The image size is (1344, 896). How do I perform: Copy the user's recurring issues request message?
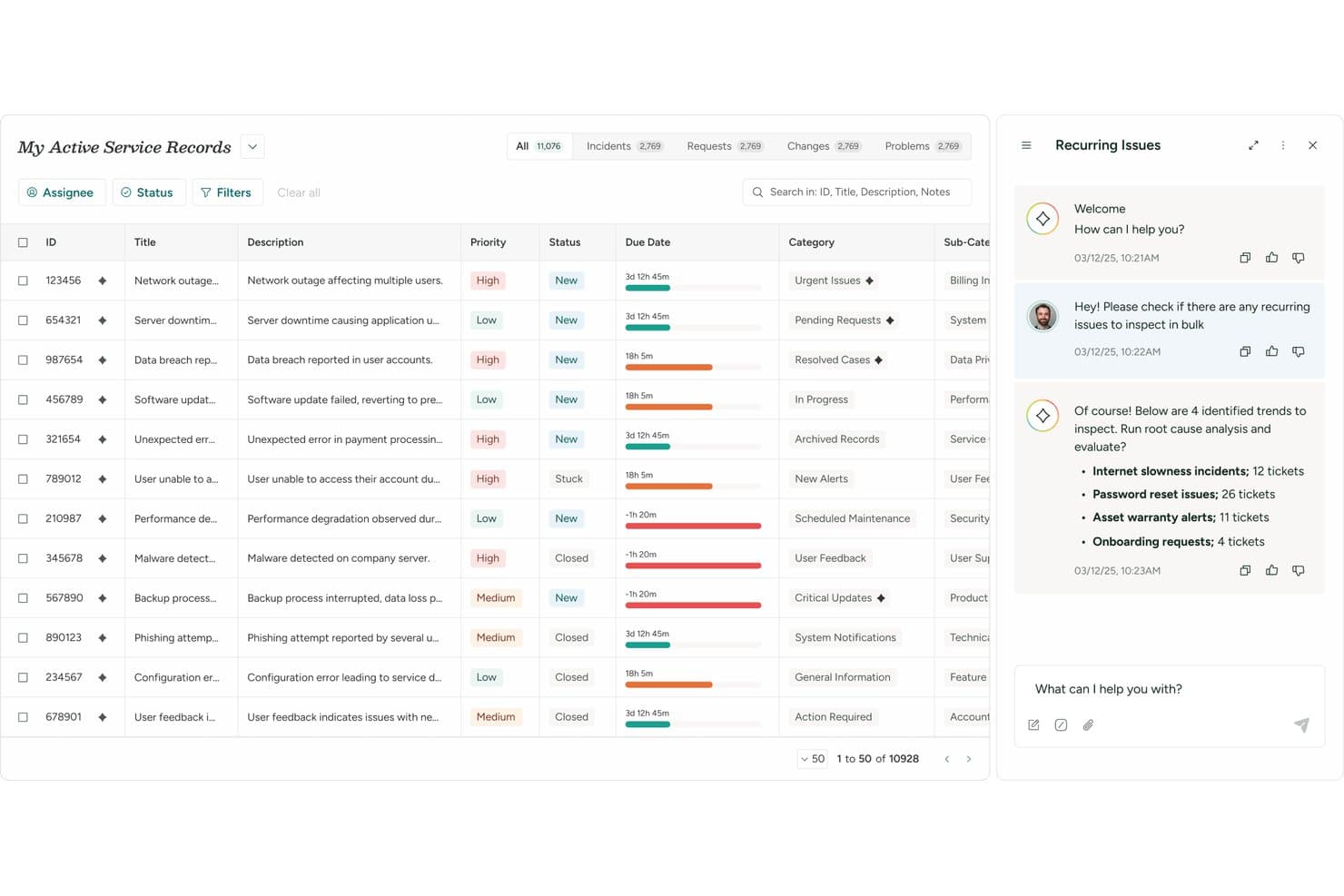click(x=1245, y=351)
